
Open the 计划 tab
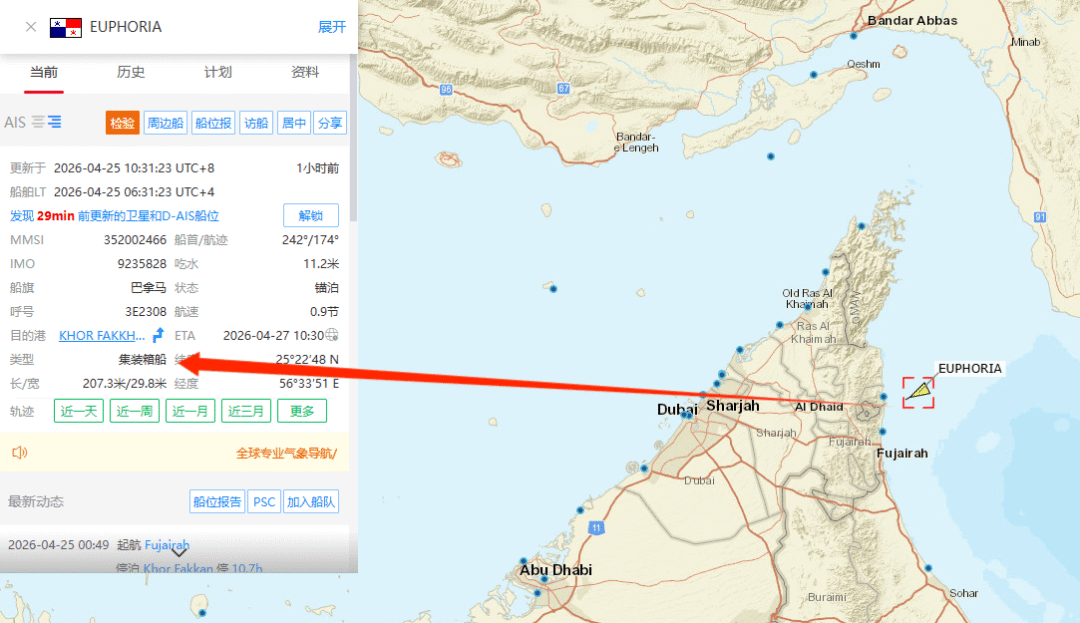click(x=218, y=72)
